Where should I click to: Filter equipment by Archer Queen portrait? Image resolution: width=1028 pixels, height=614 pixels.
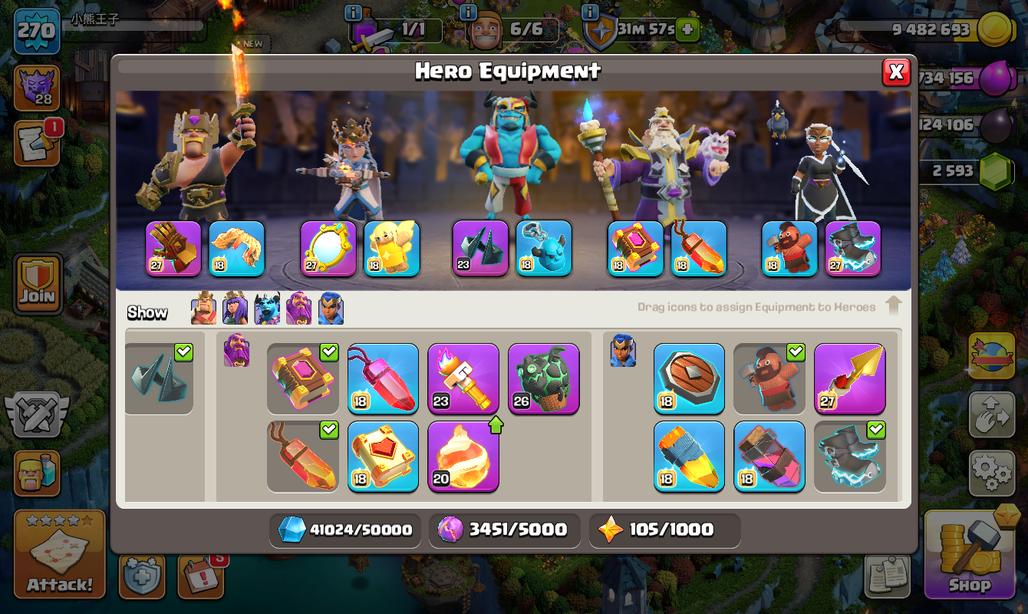(x=235, y=309)
